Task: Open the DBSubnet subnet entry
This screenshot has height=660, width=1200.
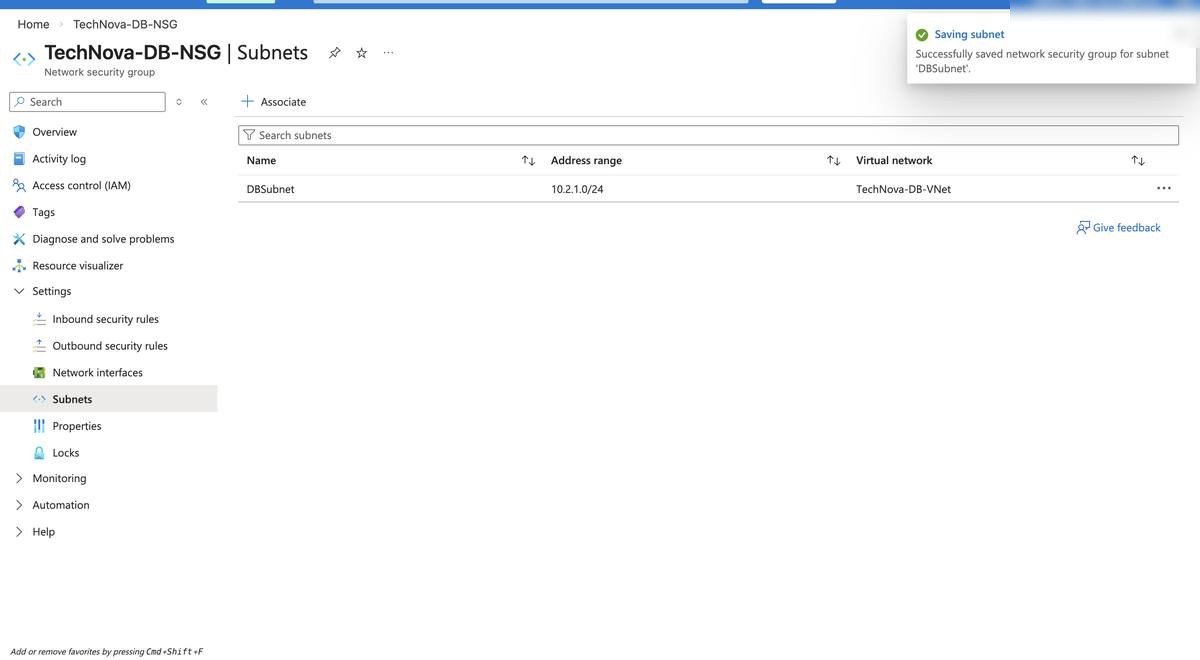Action: coord(270,189)
